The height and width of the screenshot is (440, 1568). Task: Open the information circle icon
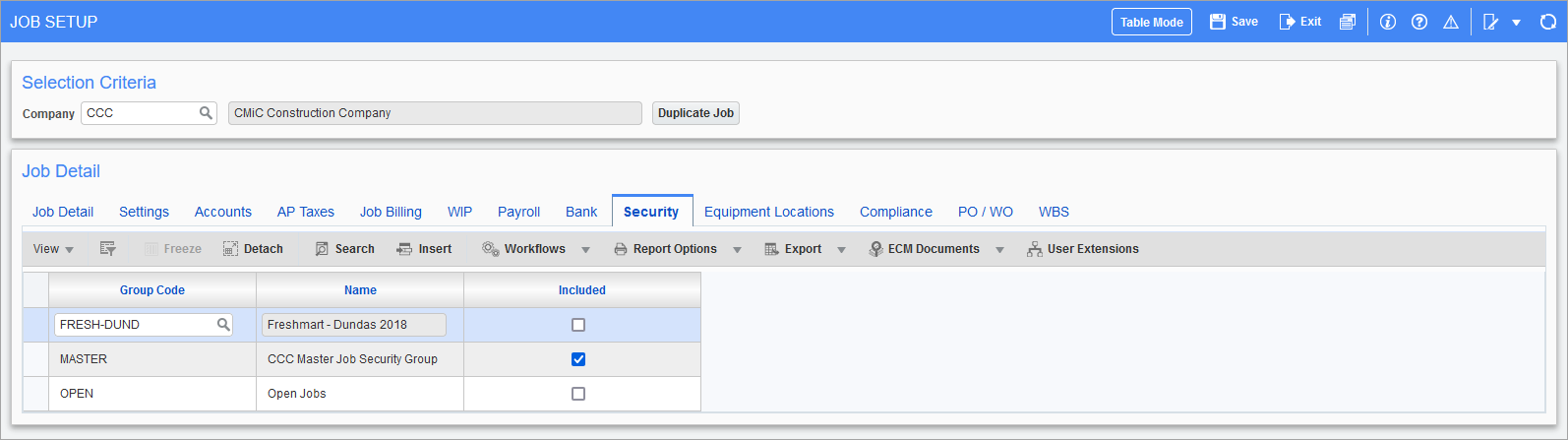pyautogui.click(x=1388, y=22)
